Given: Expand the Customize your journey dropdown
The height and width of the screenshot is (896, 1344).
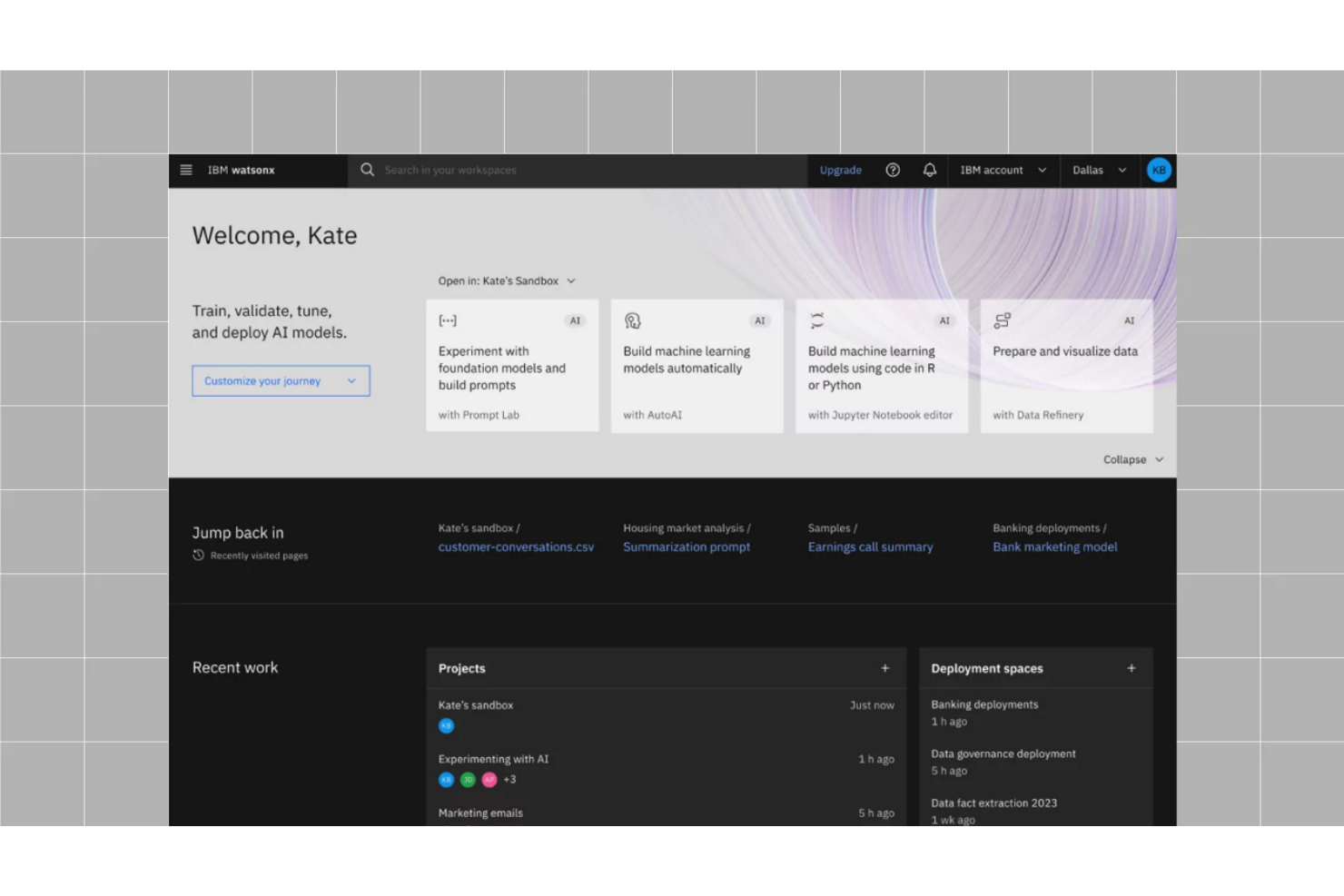Looking at the screenshot, I should pyautogui.click(x=280, y=380).
